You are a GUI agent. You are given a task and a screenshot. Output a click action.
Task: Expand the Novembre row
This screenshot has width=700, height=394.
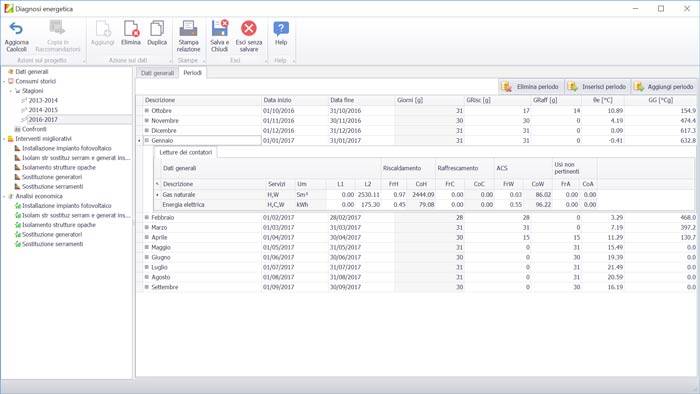[146, 120]
